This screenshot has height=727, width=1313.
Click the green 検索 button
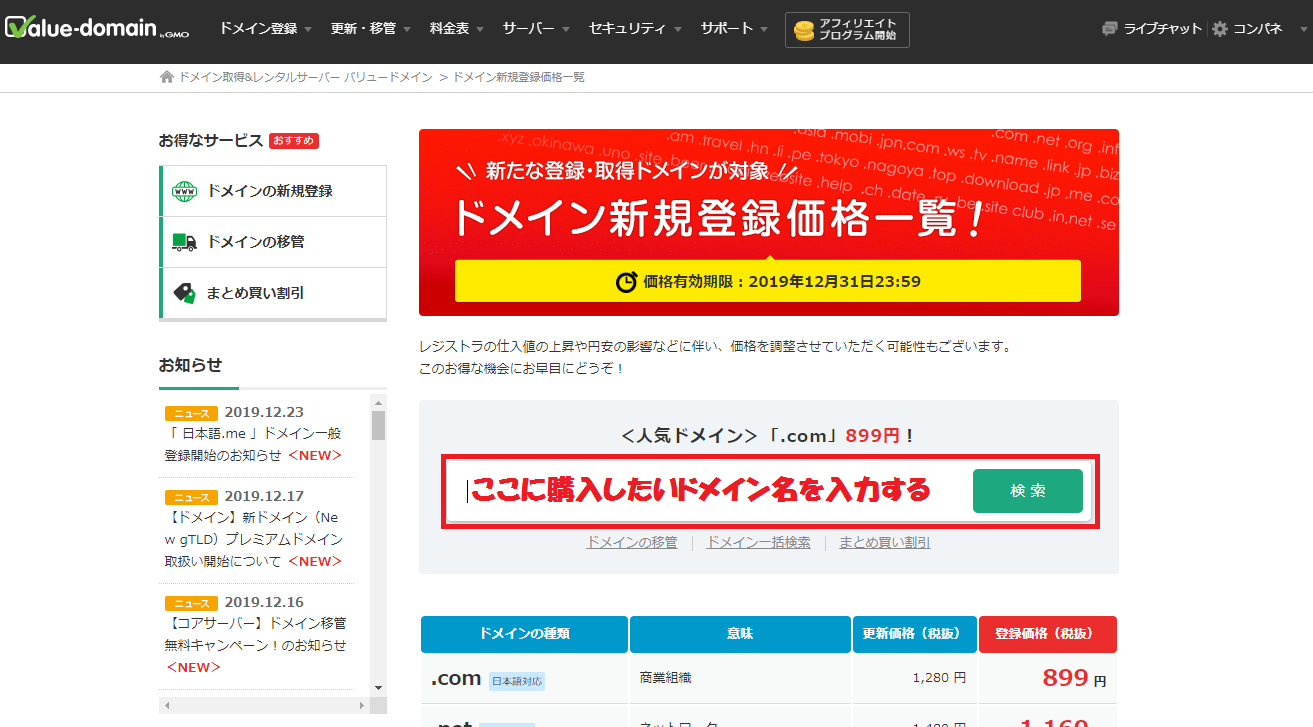[x=1028, y=491]
